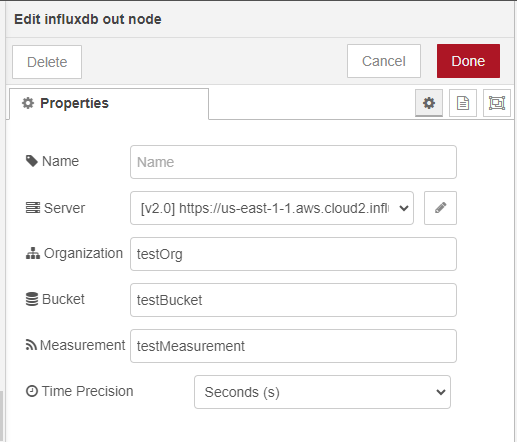Select the node properties gear icon
Viewport: 517px width, 442px height.
(x=429, y=103)
